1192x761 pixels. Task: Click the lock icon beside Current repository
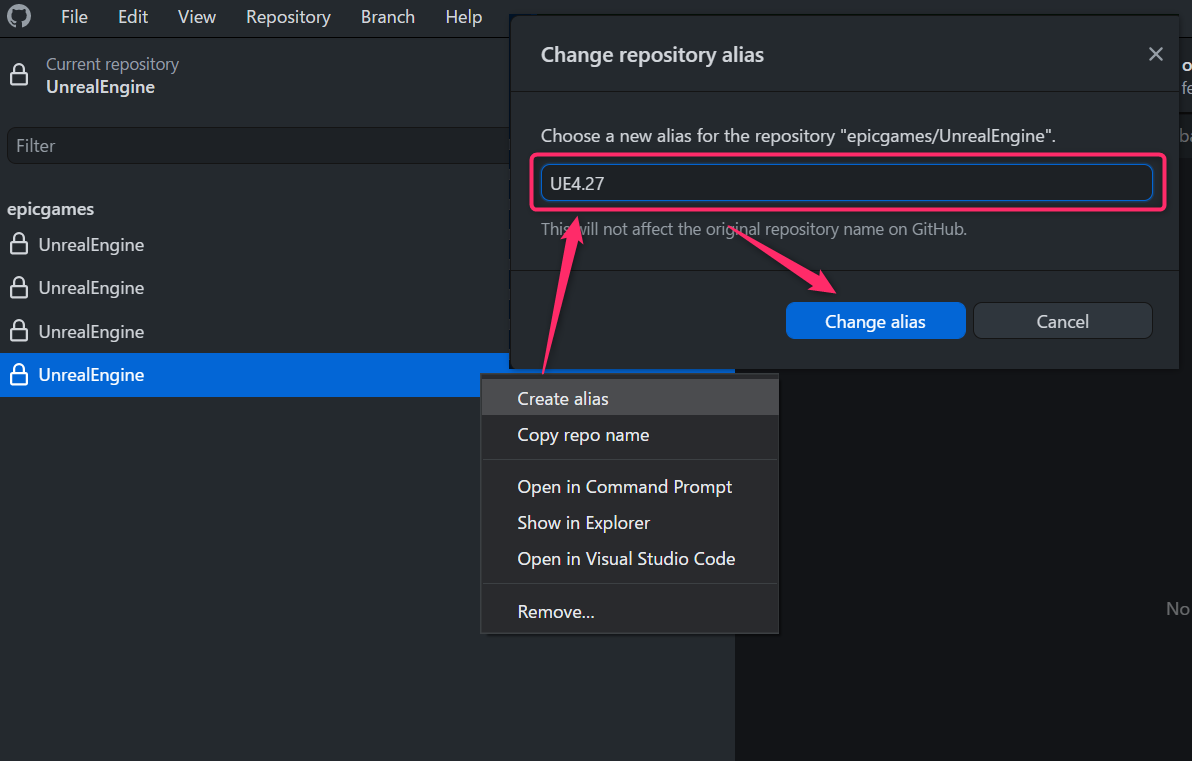[19, 75]
